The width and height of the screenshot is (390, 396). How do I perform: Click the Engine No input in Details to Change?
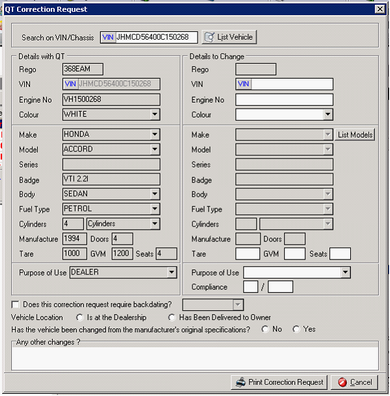tap(284, 99)
